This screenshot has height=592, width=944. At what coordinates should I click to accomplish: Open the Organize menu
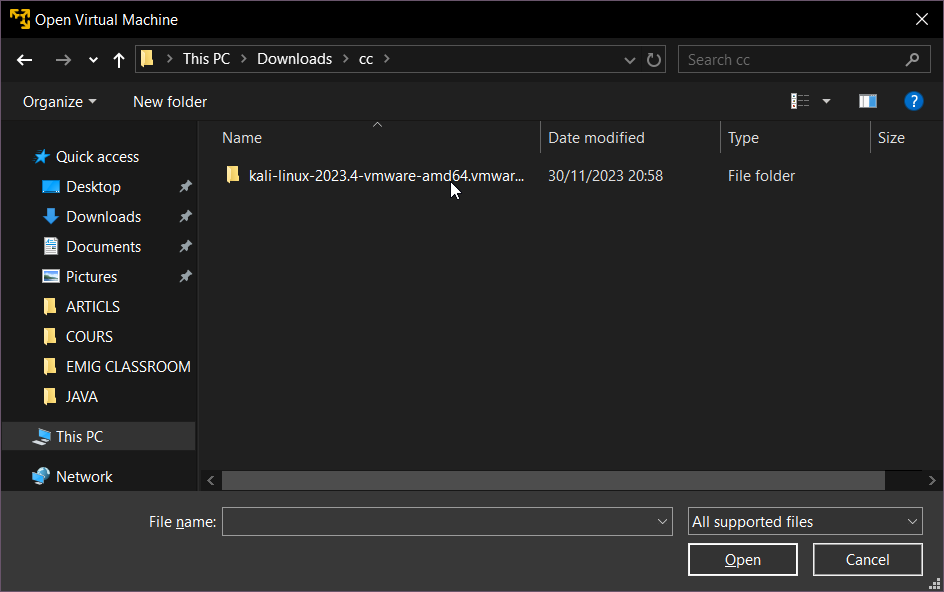click(x=59, y=102)
